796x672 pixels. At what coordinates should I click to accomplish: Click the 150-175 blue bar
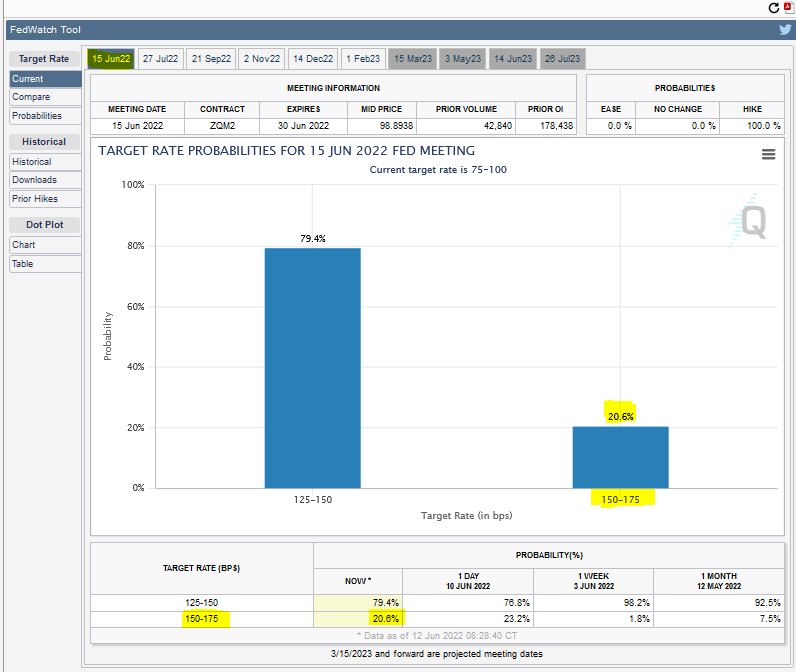coord(620,457)
